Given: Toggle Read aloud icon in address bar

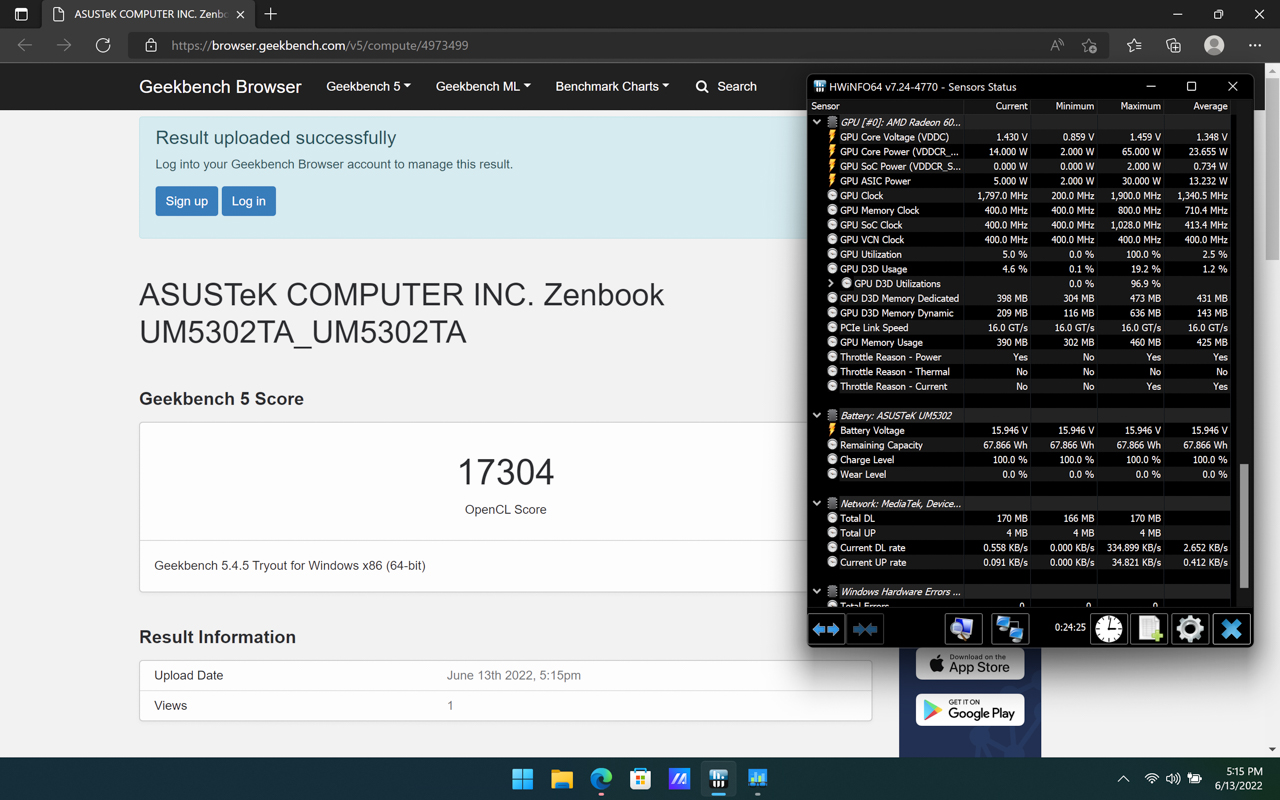Looking at the screenshot, I should pyautogui.click(x=1057, y=45).
